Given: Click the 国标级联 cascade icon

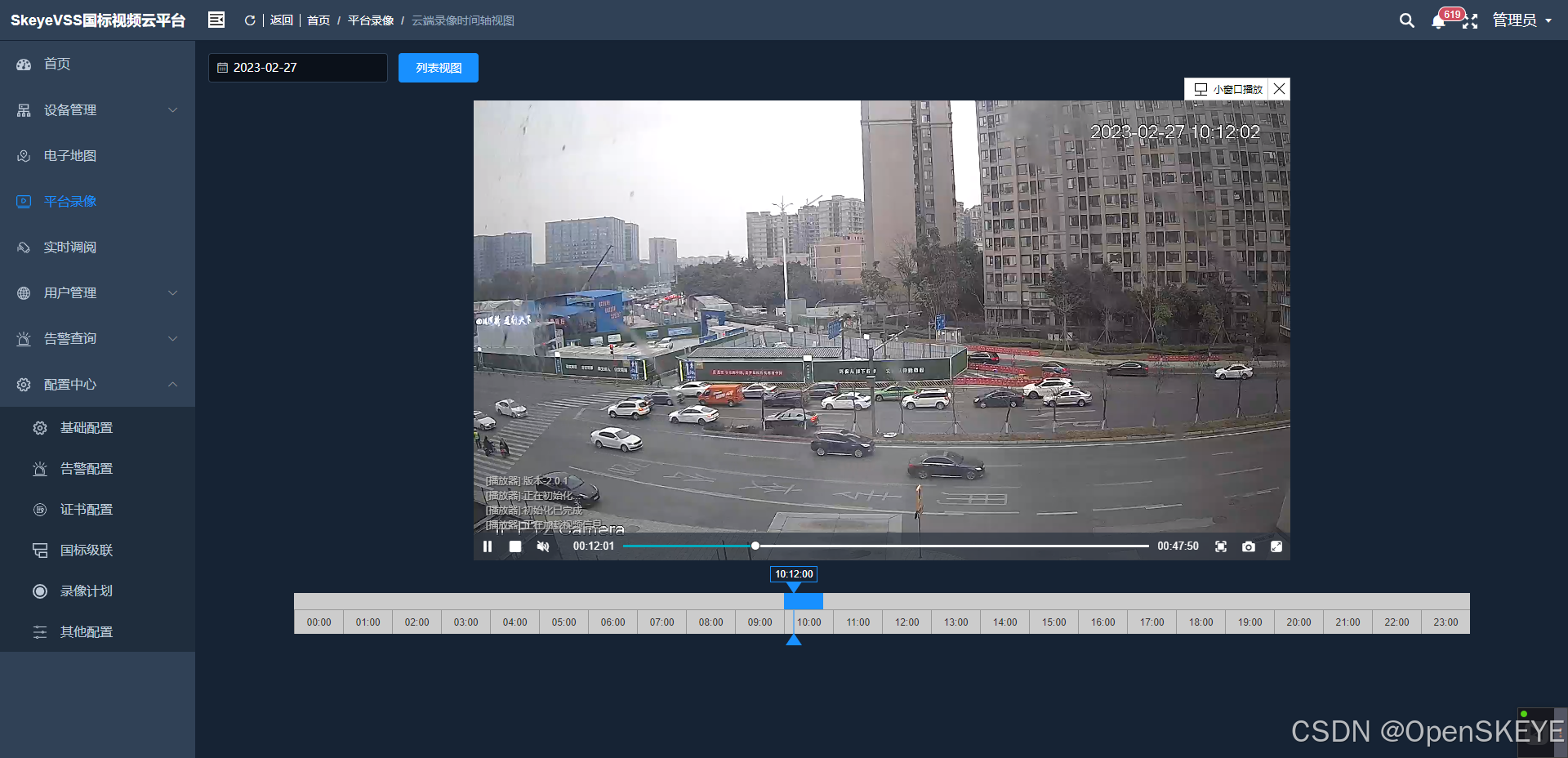Looking at the screenshot, I should point(40,550).
